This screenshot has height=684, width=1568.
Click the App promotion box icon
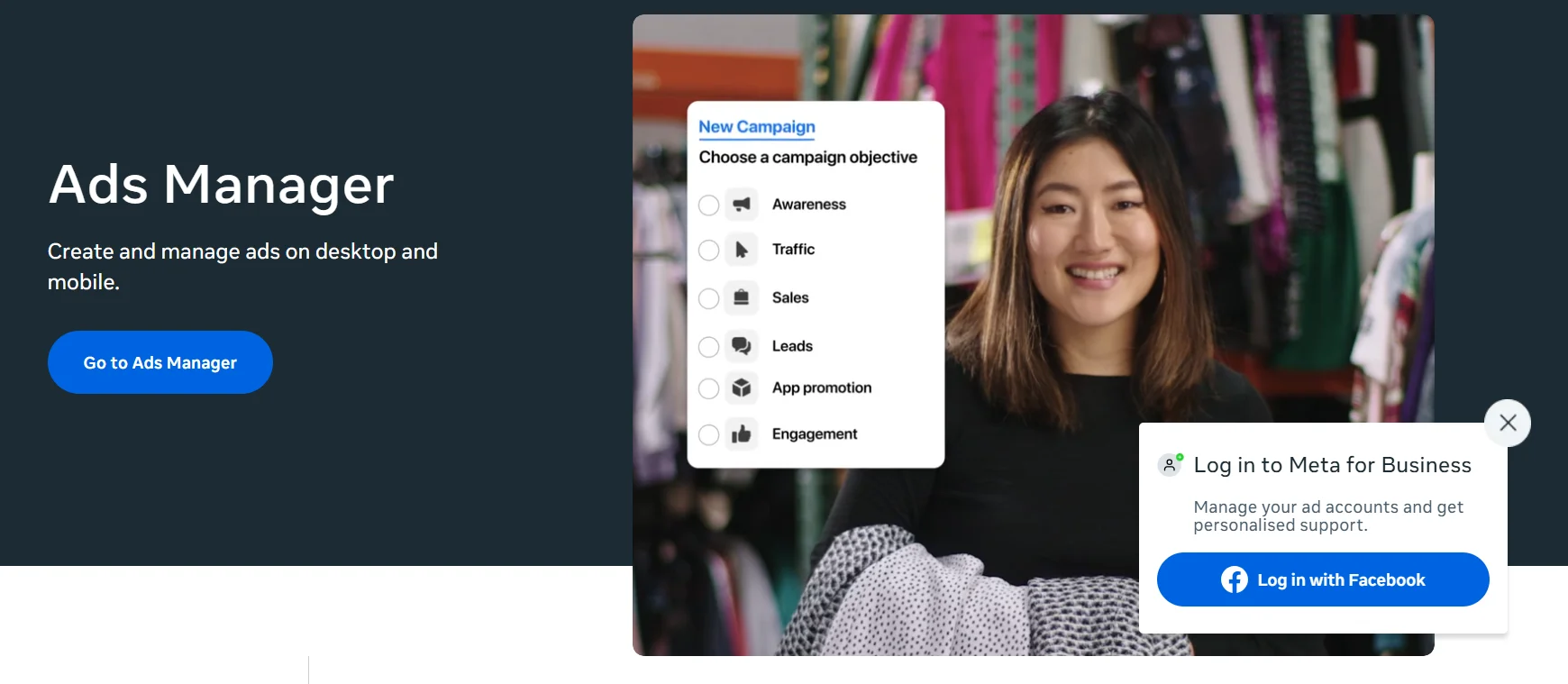point(742,388)
